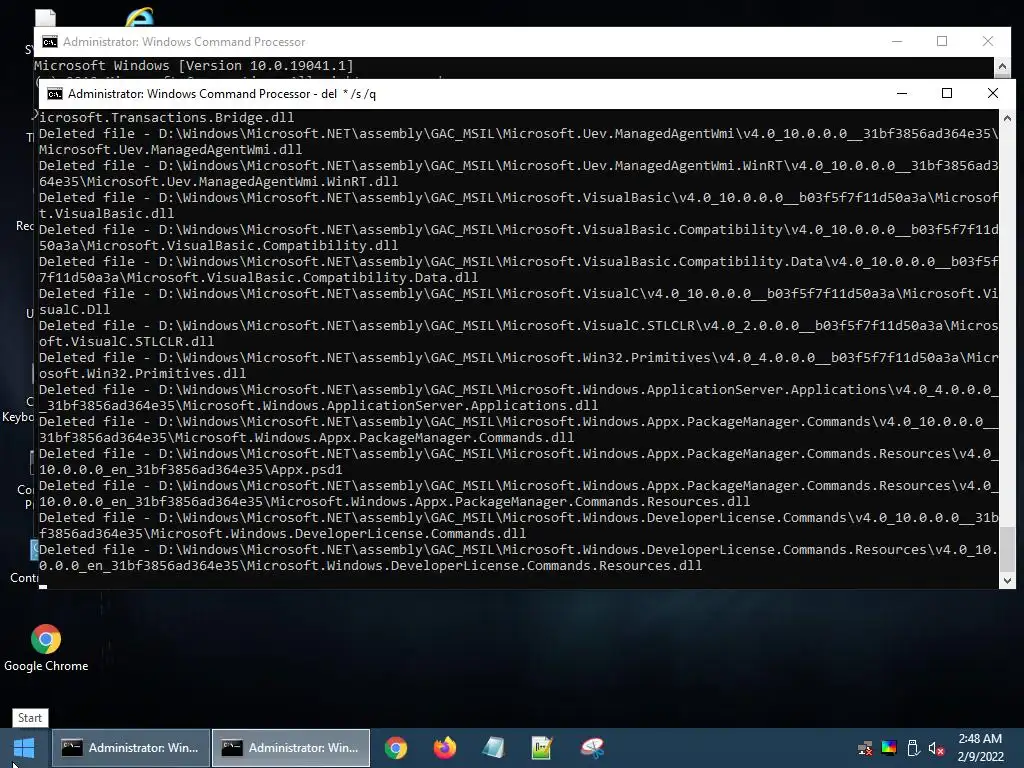Click the front console scrollbar up arrow
Image resolution: width=1024 pixels, height=768 pixels.
point(1007,118)
